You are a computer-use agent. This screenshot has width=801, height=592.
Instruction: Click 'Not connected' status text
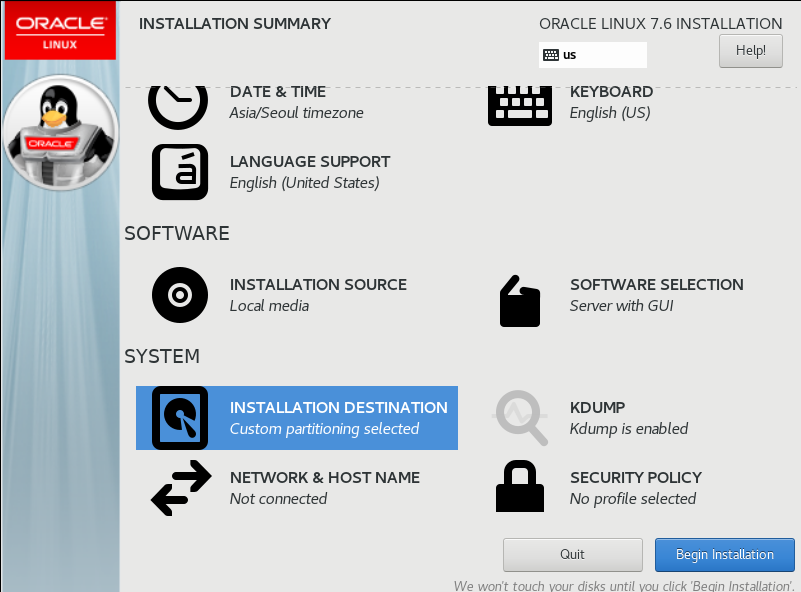278,499
